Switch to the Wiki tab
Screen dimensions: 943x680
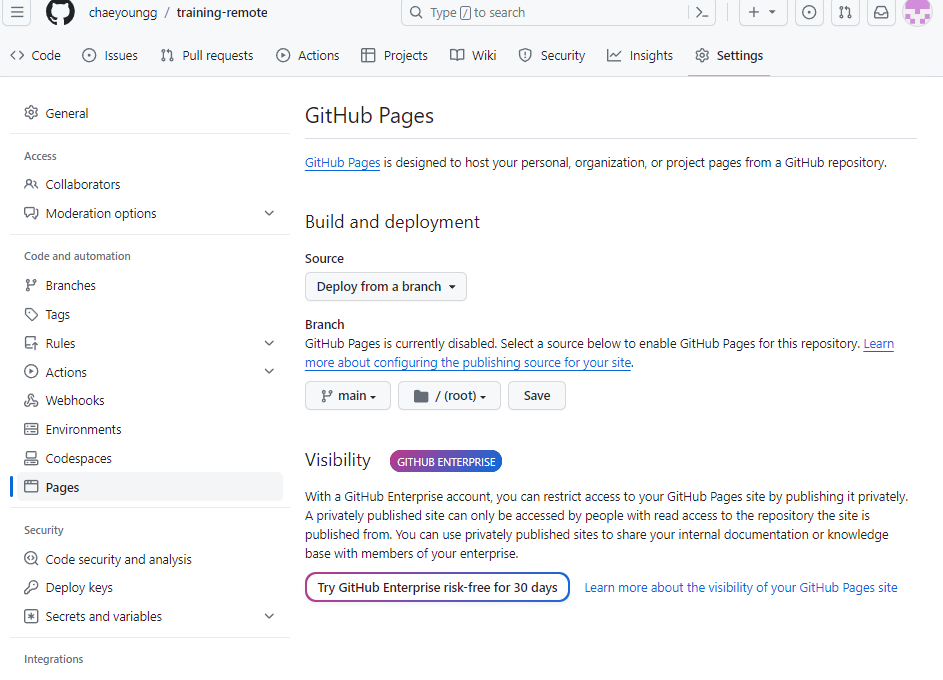[x=473, y=55]
